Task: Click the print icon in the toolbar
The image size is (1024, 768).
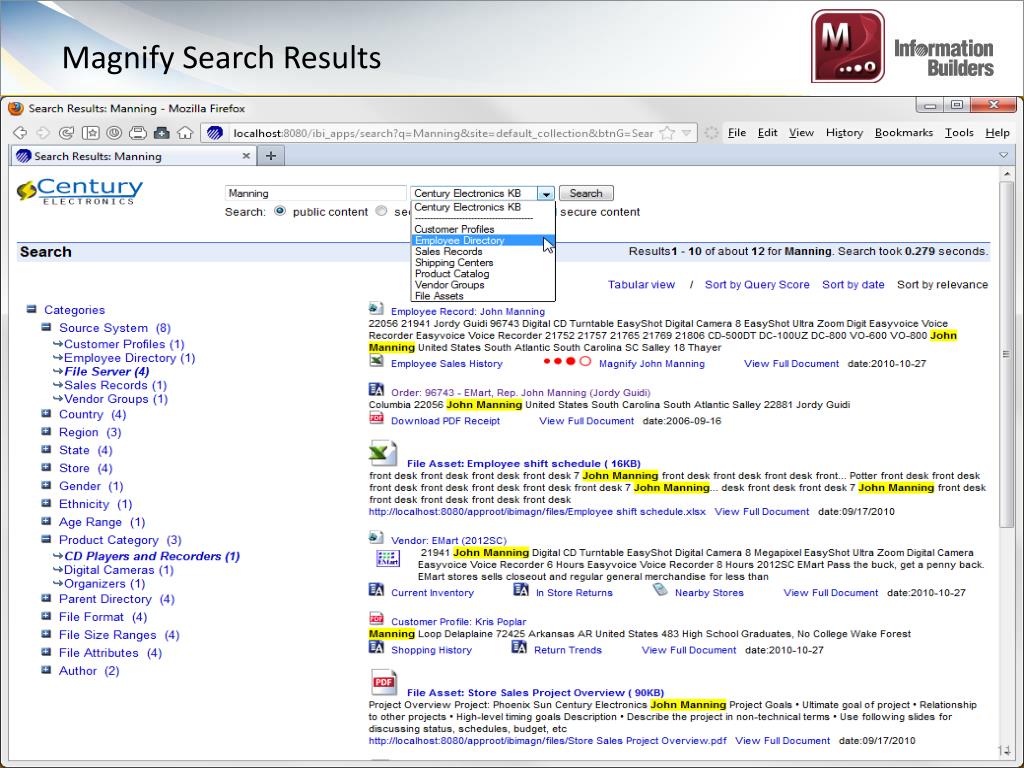Action: click(x=138, y=133)
